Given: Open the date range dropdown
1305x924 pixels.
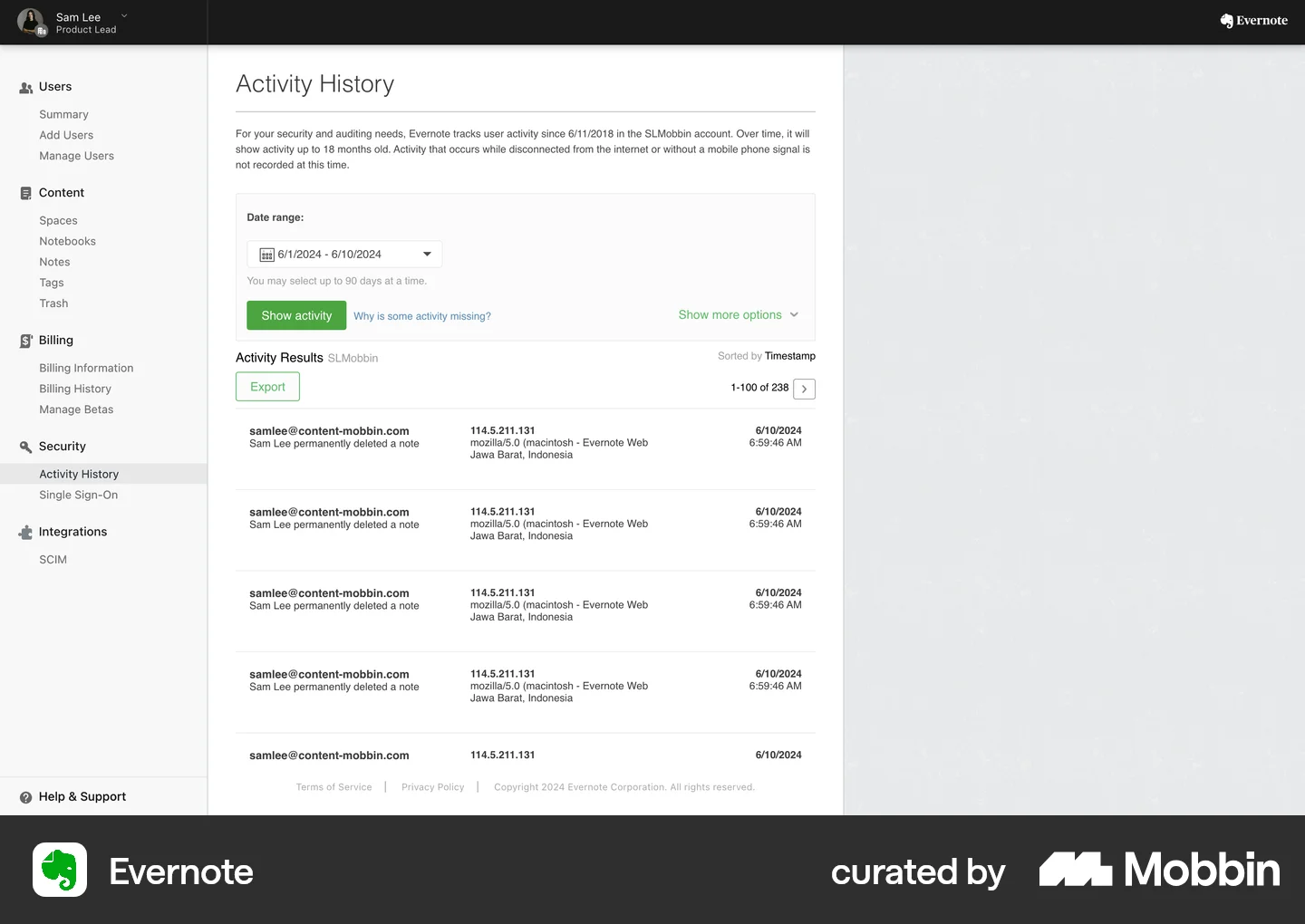Looking at the screenshot, I should (x=344, y=255).
